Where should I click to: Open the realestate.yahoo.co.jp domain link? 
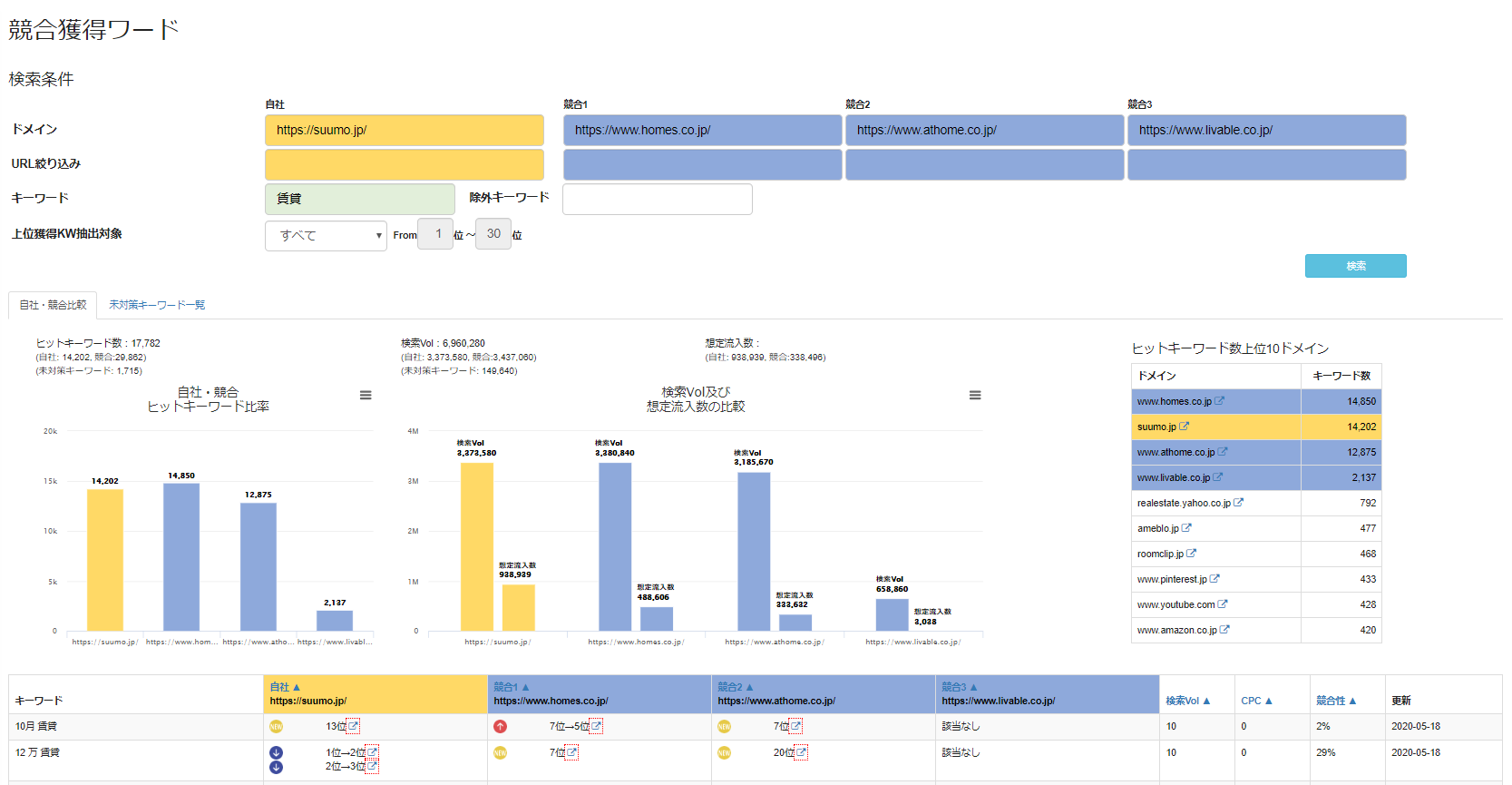(1184, 503)
